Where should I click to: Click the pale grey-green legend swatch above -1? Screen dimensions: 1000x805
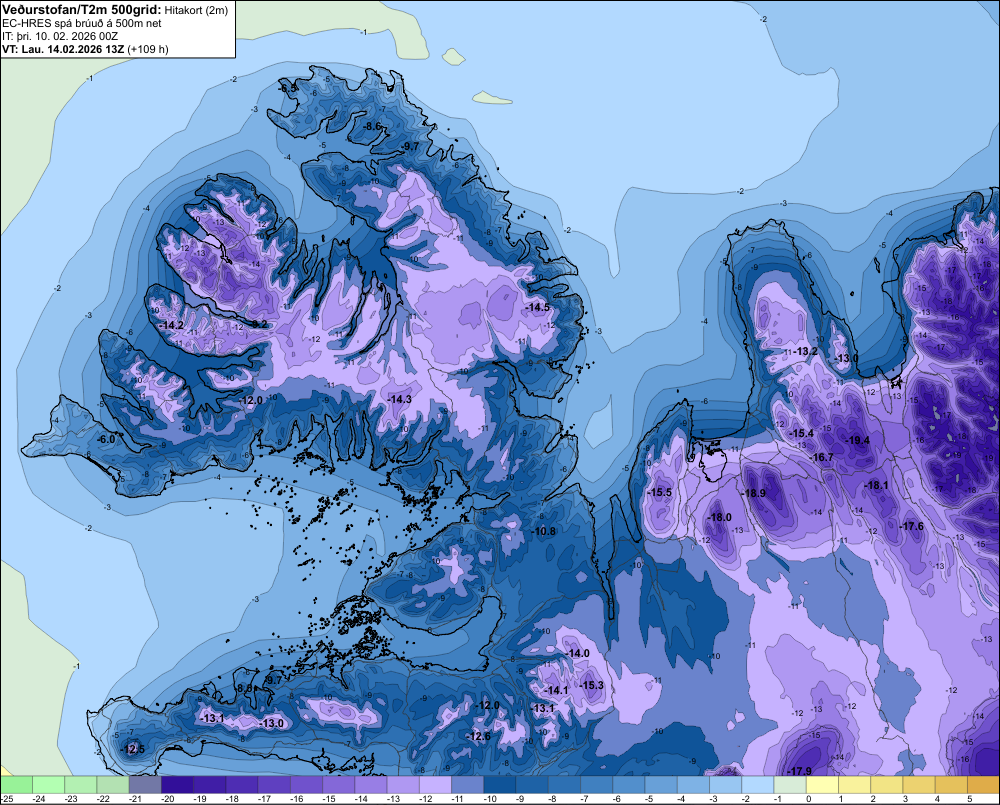[790, 785]
